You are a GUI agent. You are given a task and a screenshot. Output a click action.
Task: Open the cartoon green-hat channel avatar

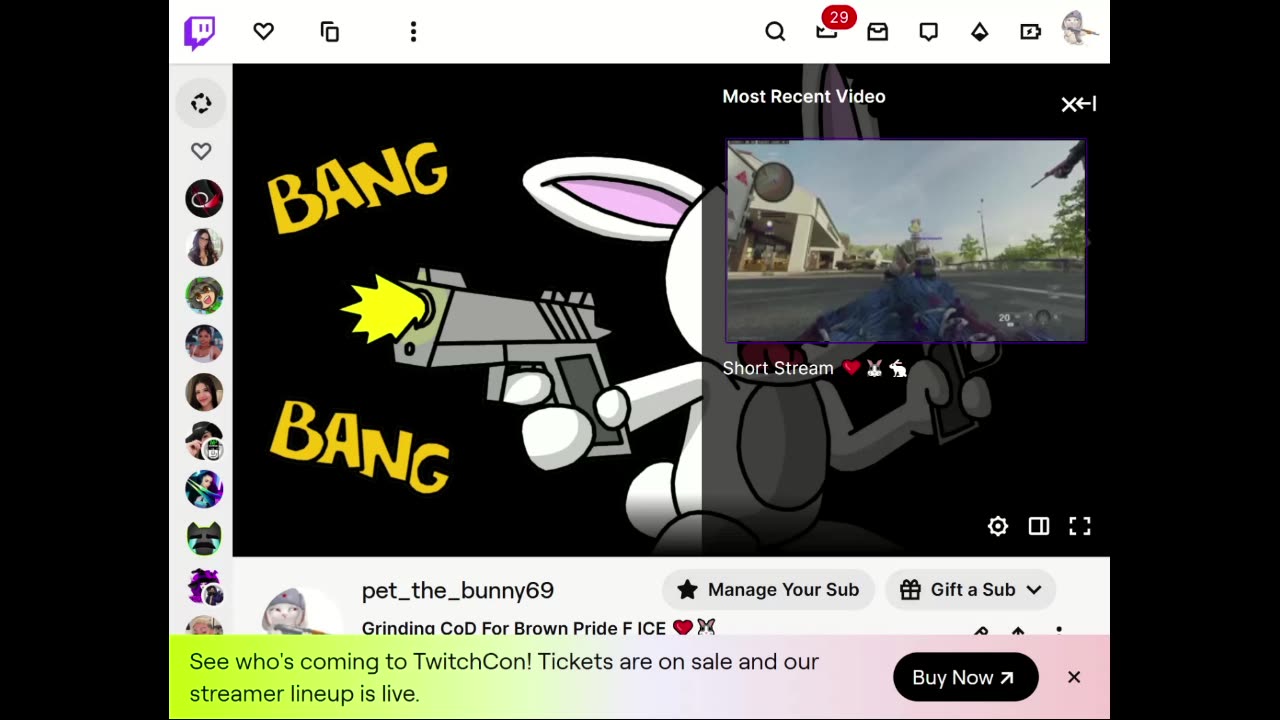pyautogui.click(x=204, y=295)
